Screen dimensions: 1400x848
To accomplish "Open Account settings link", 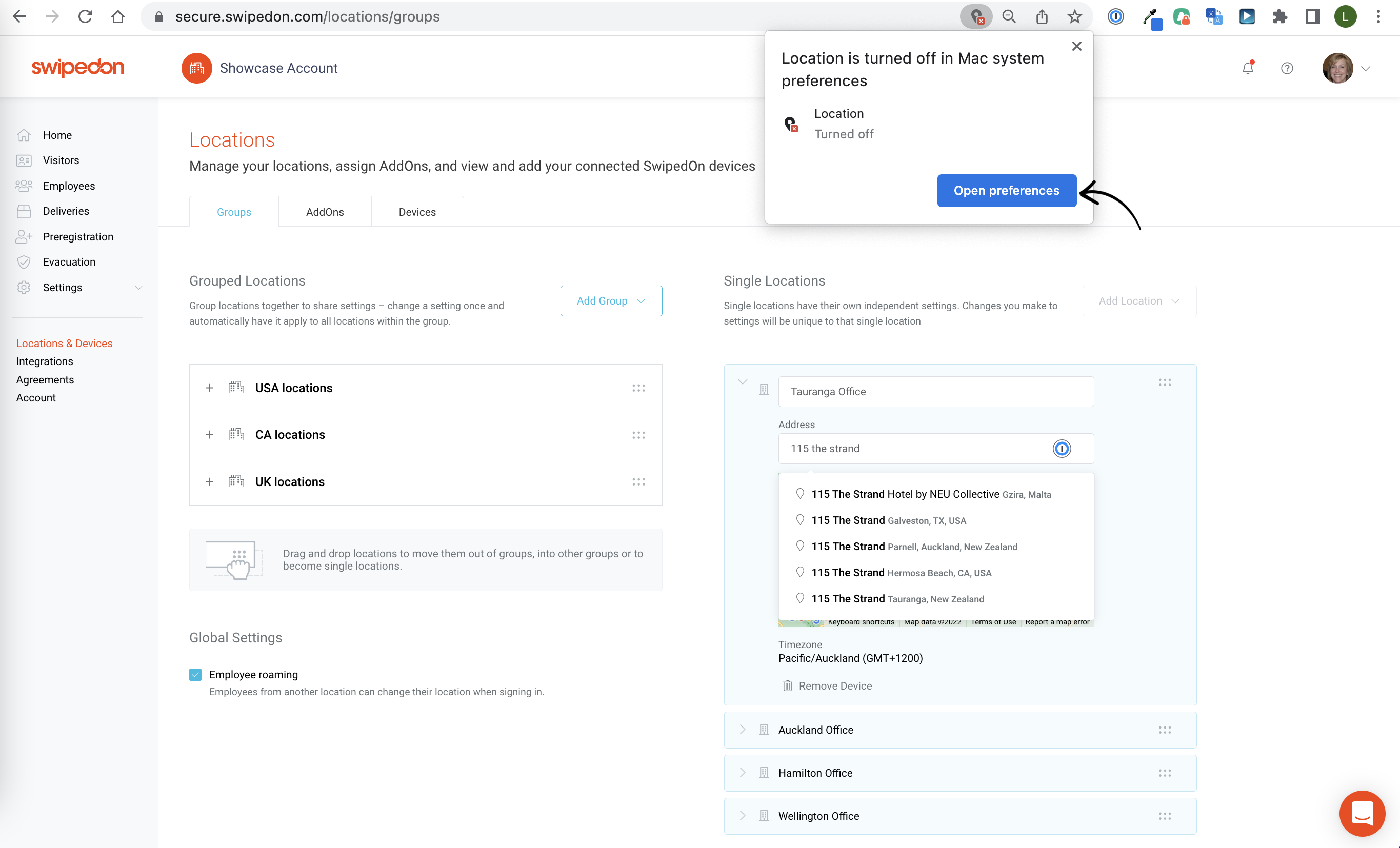I will 36,397.
